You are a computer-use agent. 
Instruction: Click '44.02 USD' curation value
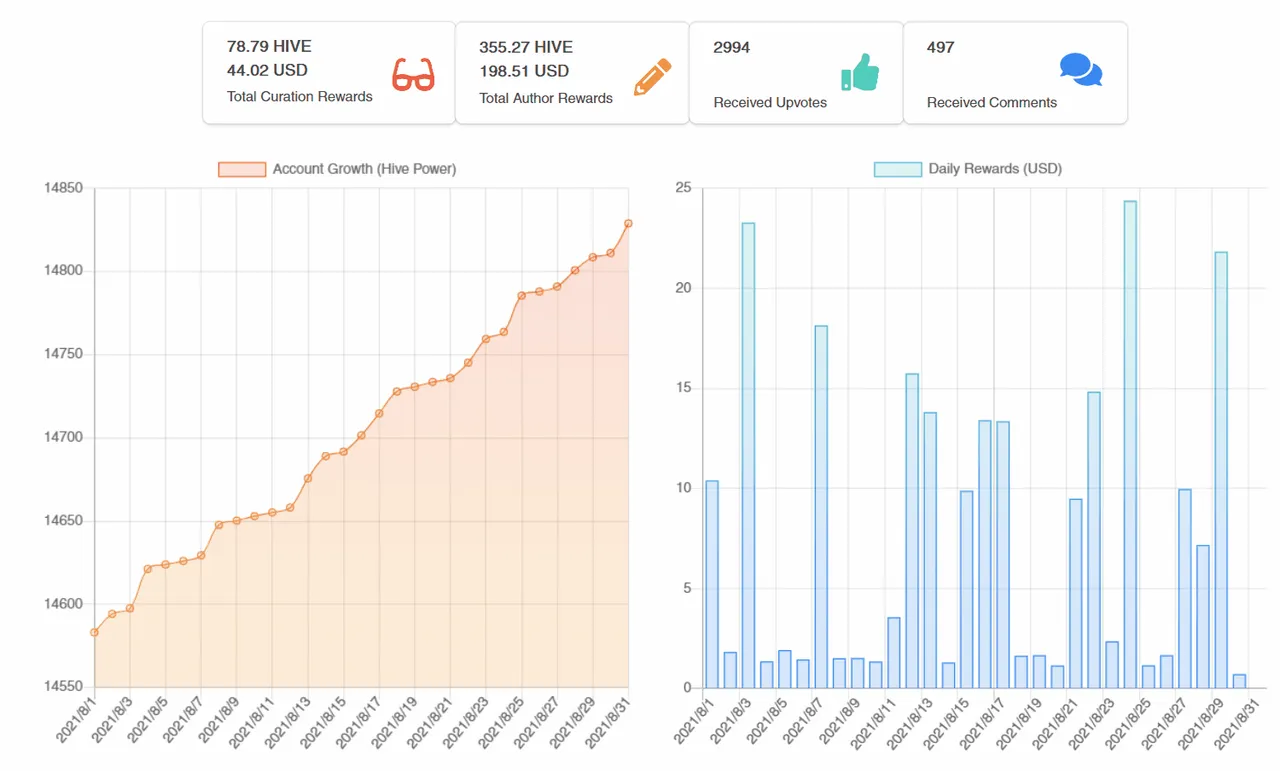click(267, 70)
